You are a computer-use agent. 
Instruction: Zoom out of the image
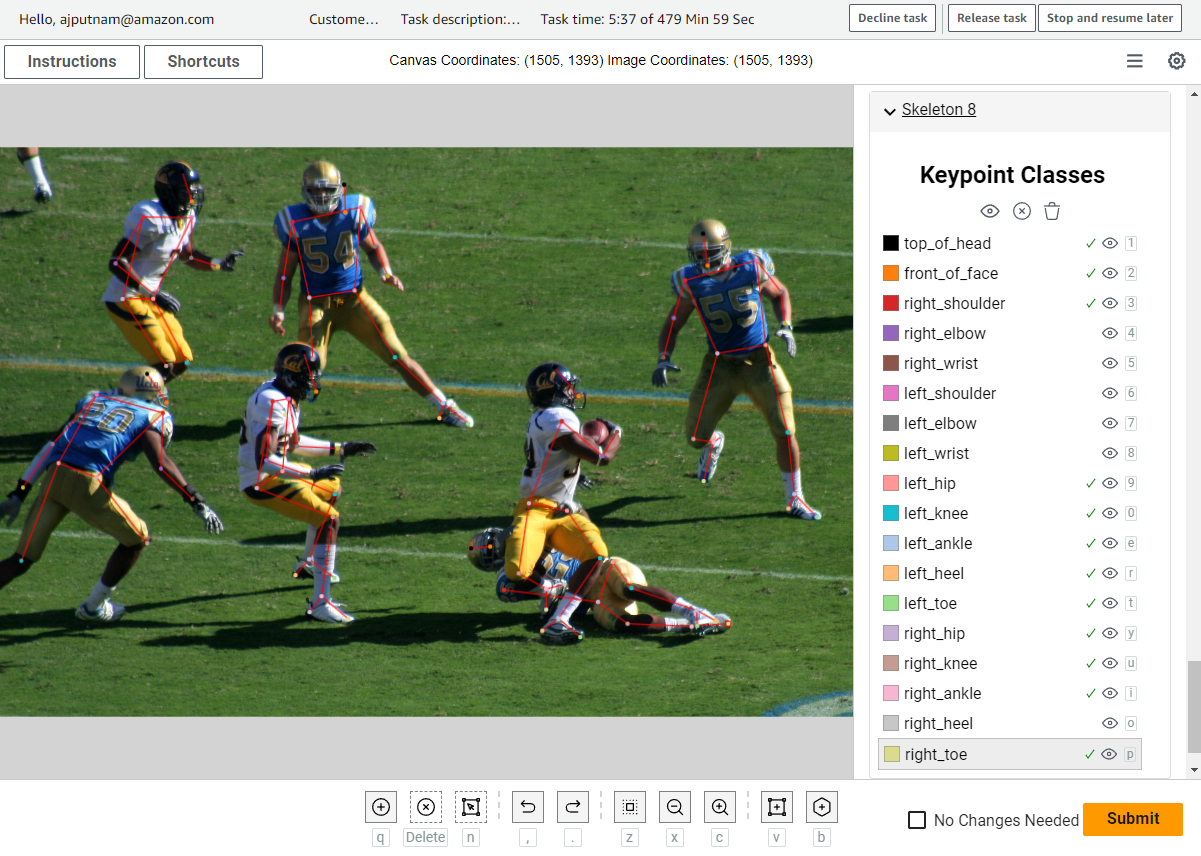[675, 807]
